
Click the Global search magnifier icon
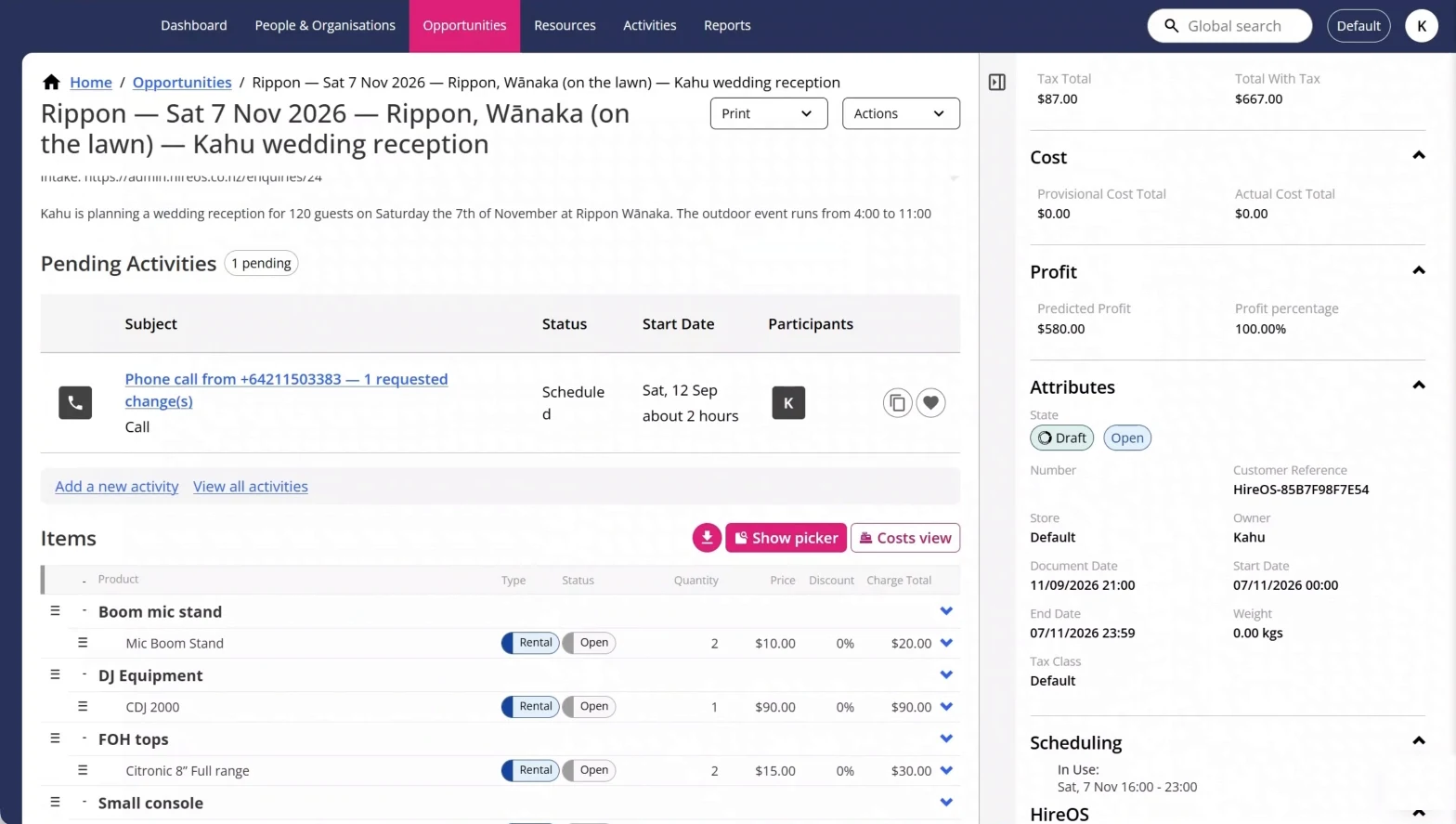pyautogui.click(x=1172, y=26)
